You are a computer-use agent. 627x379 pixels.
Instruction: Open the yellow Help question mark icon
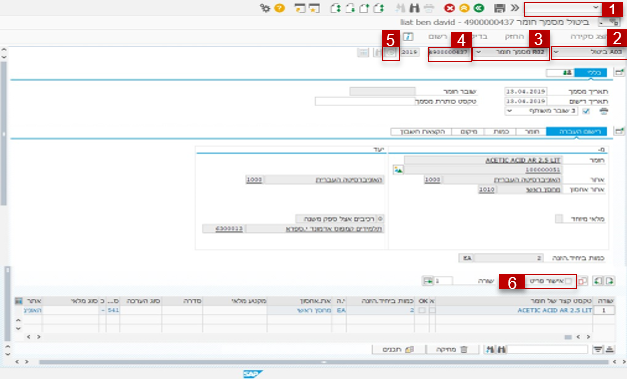tap(280, 8)
